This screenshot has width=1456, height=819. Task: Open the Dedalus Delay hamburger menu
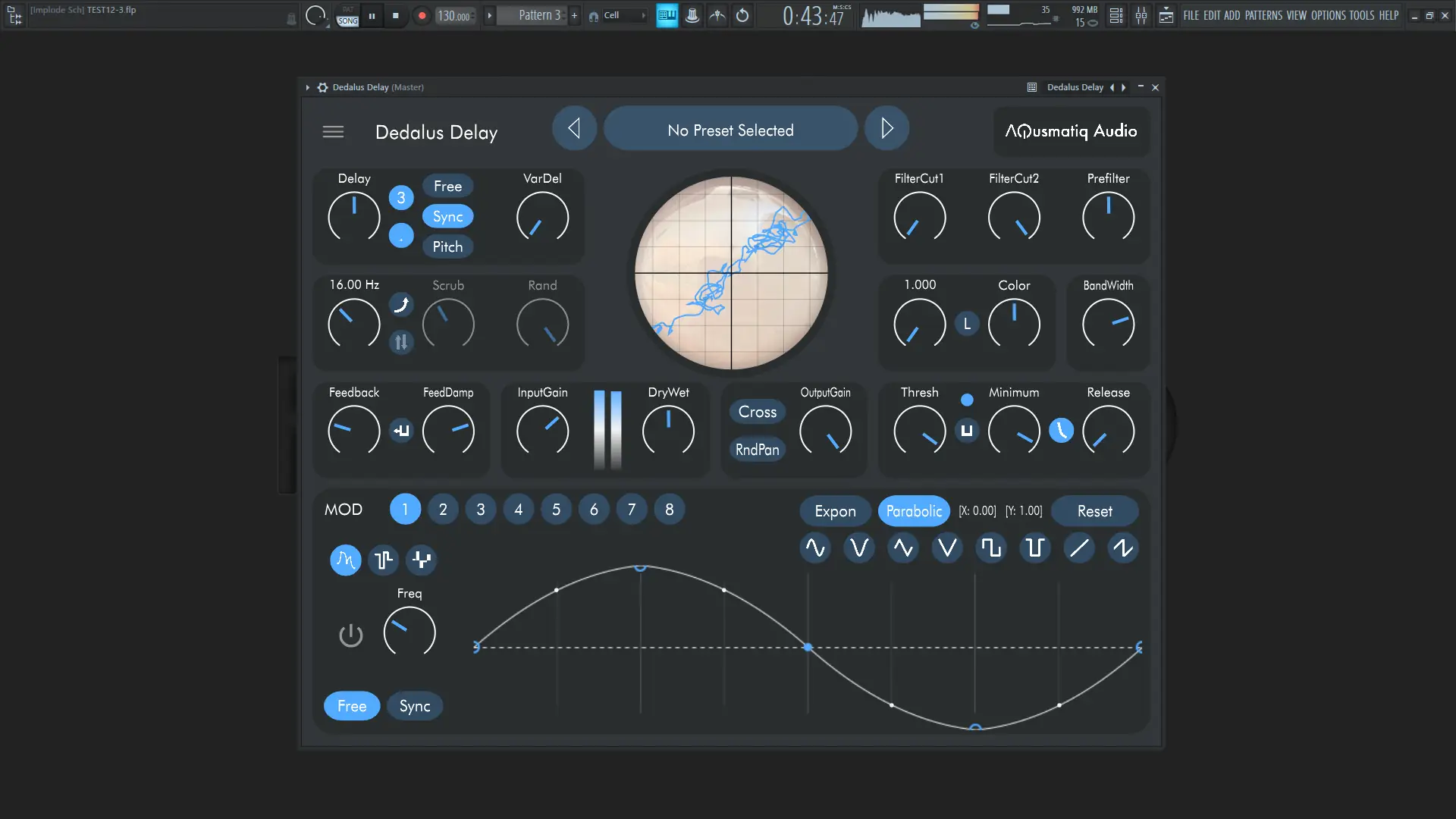[333, 132]
